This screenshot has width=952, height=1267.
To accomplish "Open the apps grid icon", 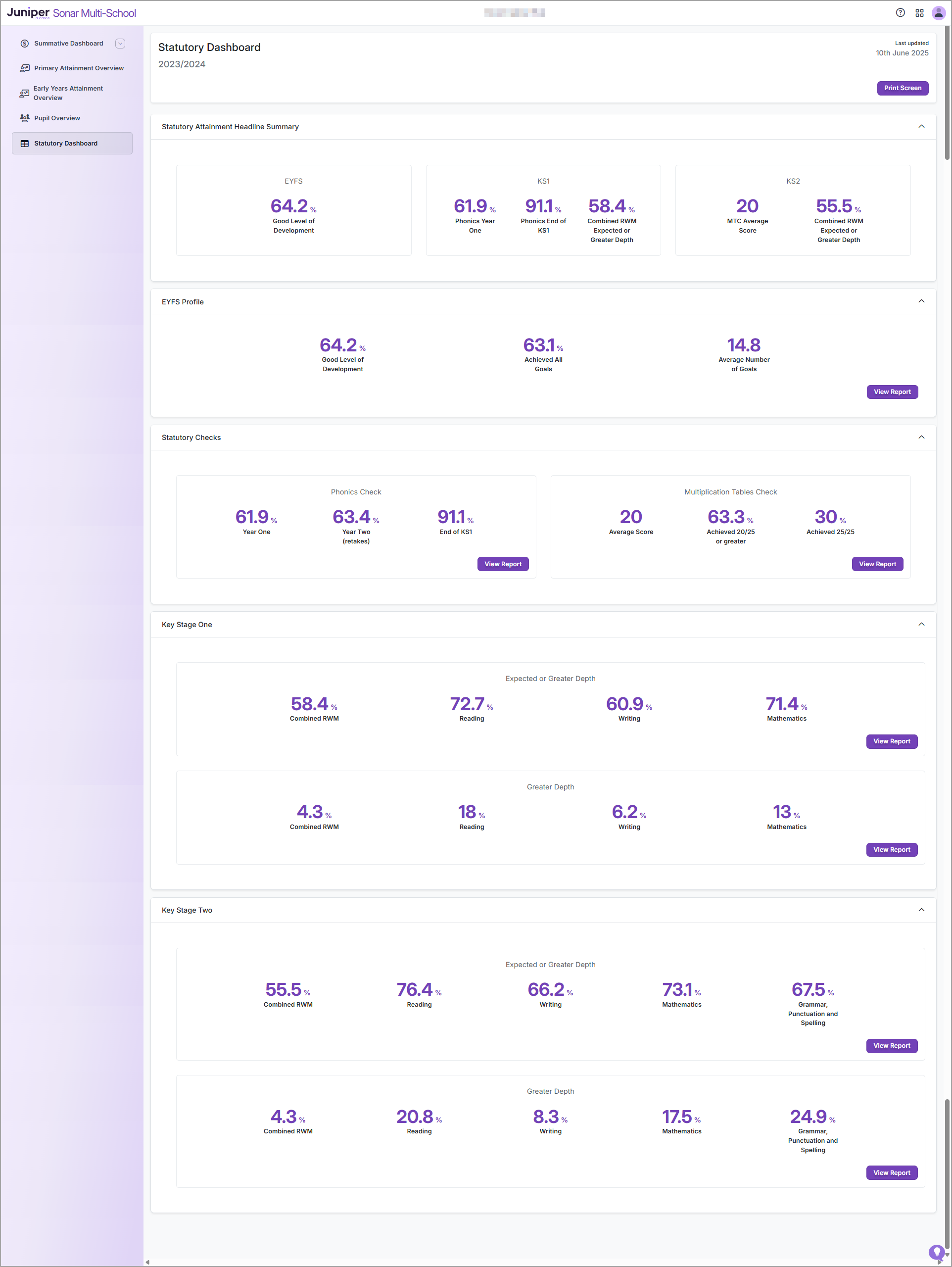I will 919,12.
